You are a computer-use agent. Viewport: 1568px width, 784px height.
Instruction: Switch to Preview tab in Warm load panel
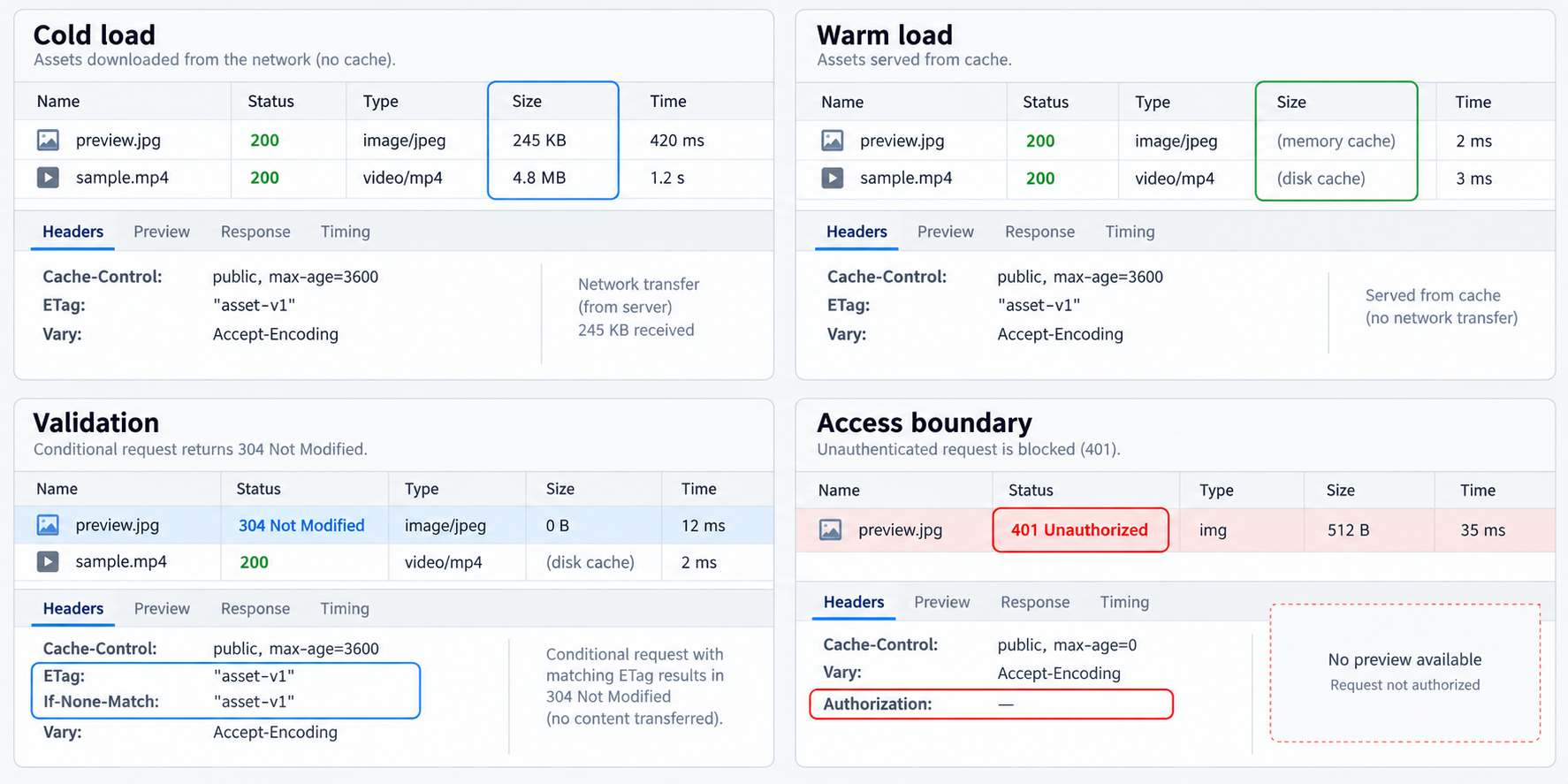946,232
